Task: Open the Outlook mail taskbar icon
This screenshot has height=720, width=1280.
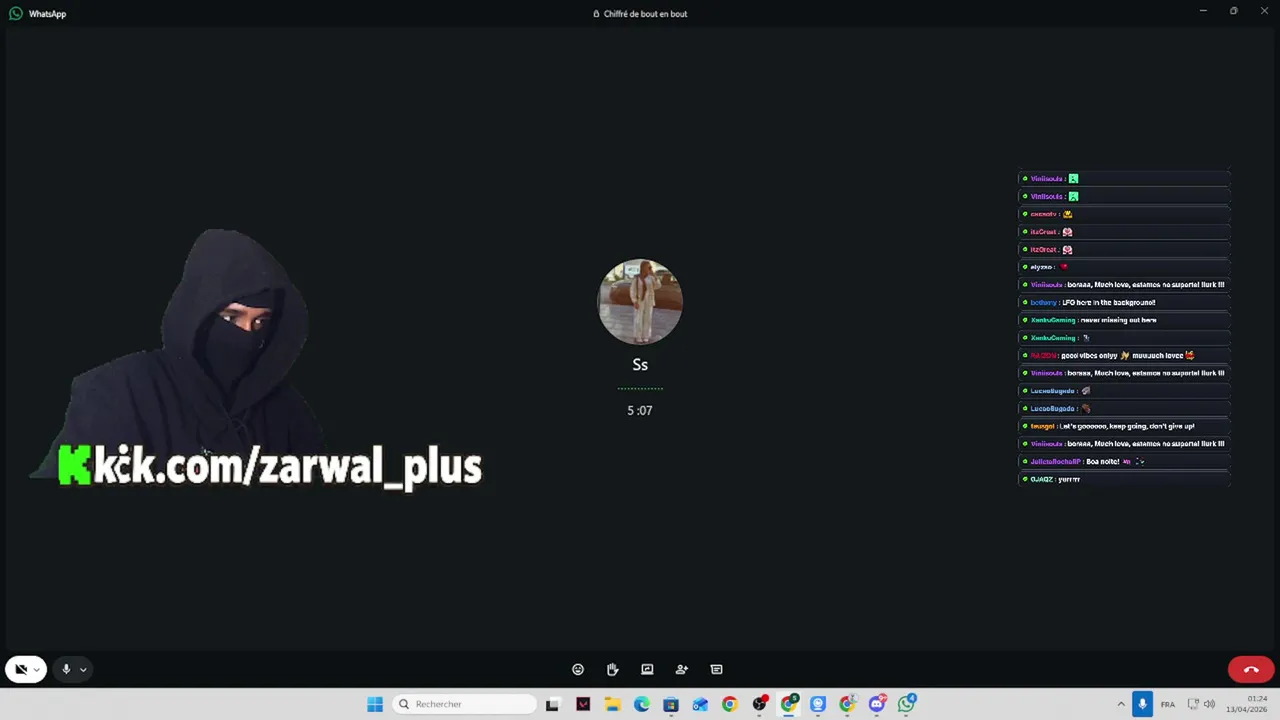Action: (x=700, y=704)
